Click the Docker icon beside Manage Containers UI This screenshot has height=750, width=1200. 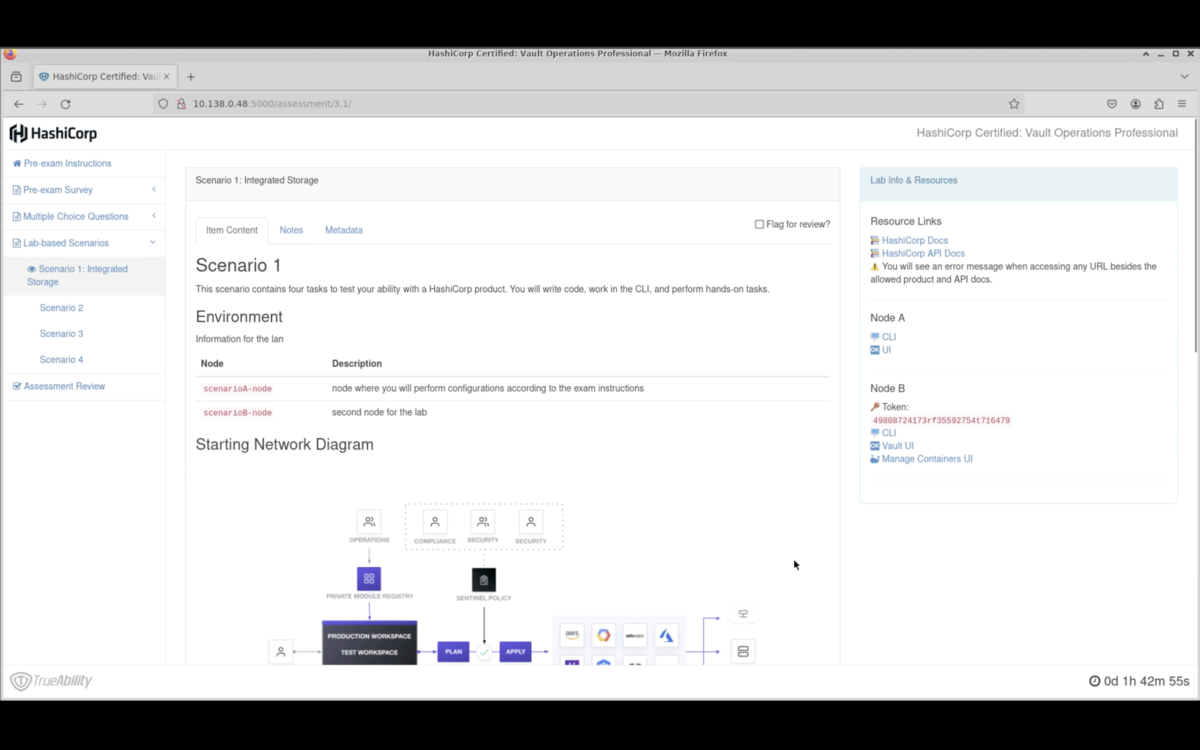coord(874,458)
